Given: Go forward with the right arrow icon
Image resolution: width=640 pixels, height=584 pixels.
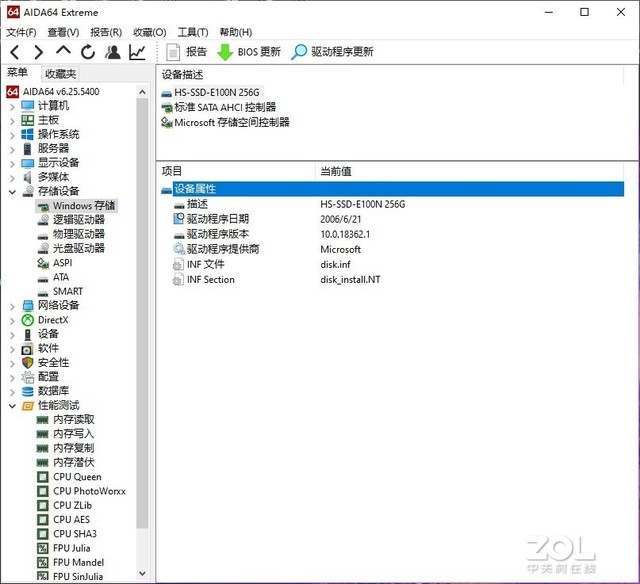Looking at the screenshot, I should (38, 52).
